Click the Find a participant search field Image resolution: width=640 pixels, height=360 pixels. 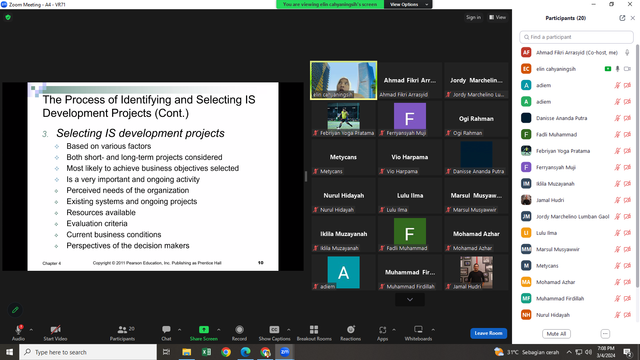[576, 37]
